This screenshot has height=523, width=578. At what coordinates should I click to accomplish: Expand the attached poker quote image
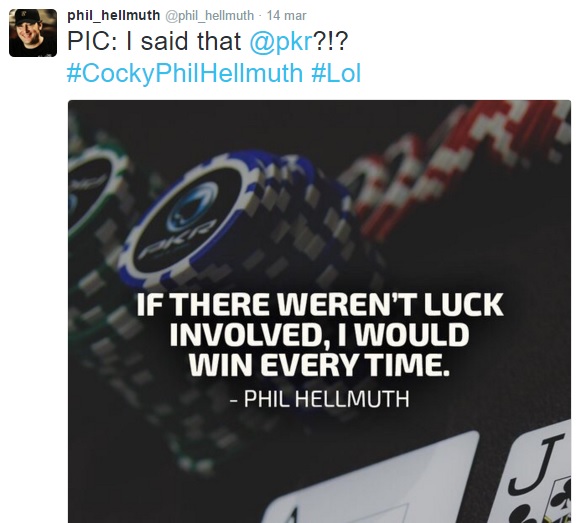point(319,311)
